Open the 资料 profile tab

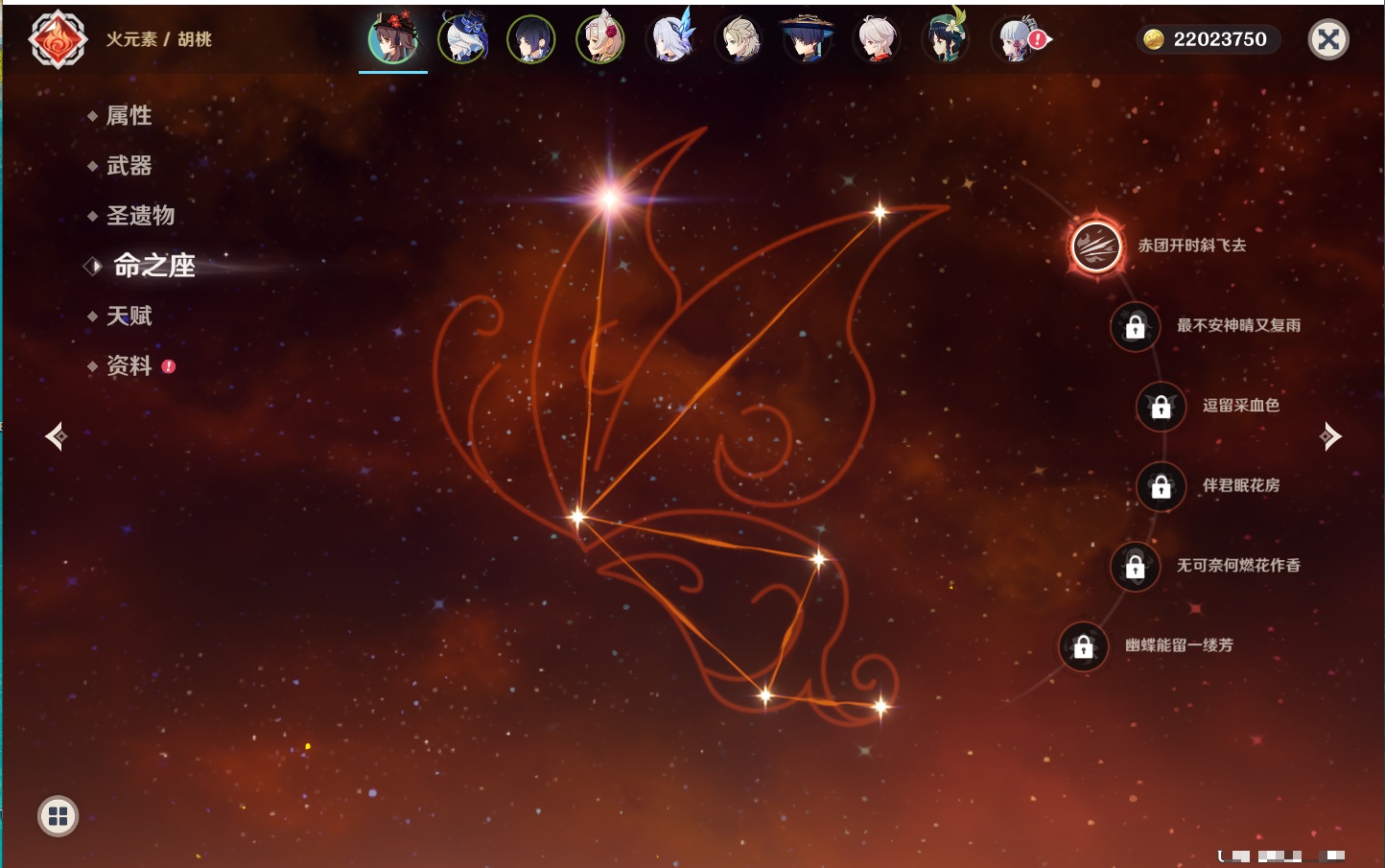coord(129,365)
